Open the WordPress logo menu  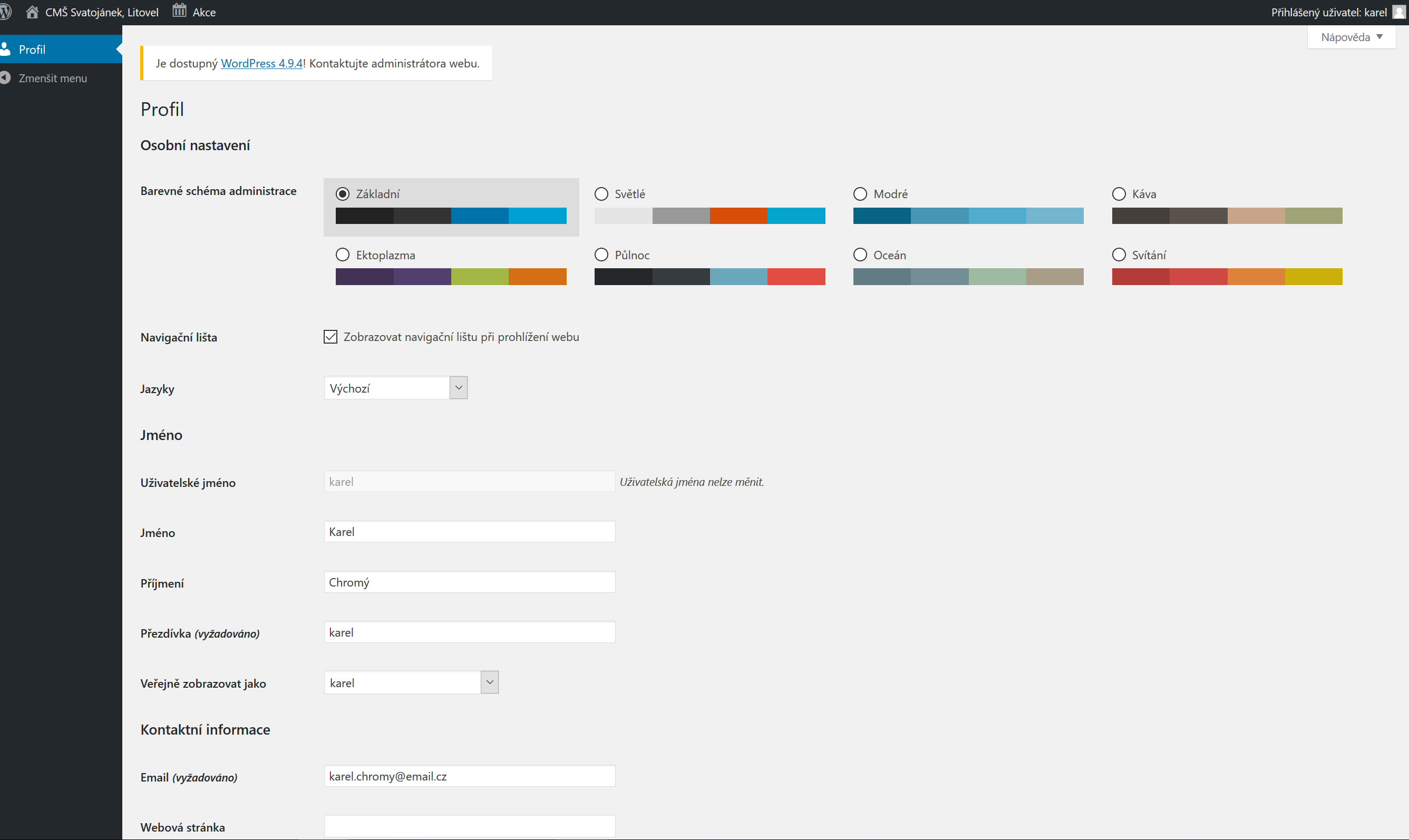[x=5, y=12]
